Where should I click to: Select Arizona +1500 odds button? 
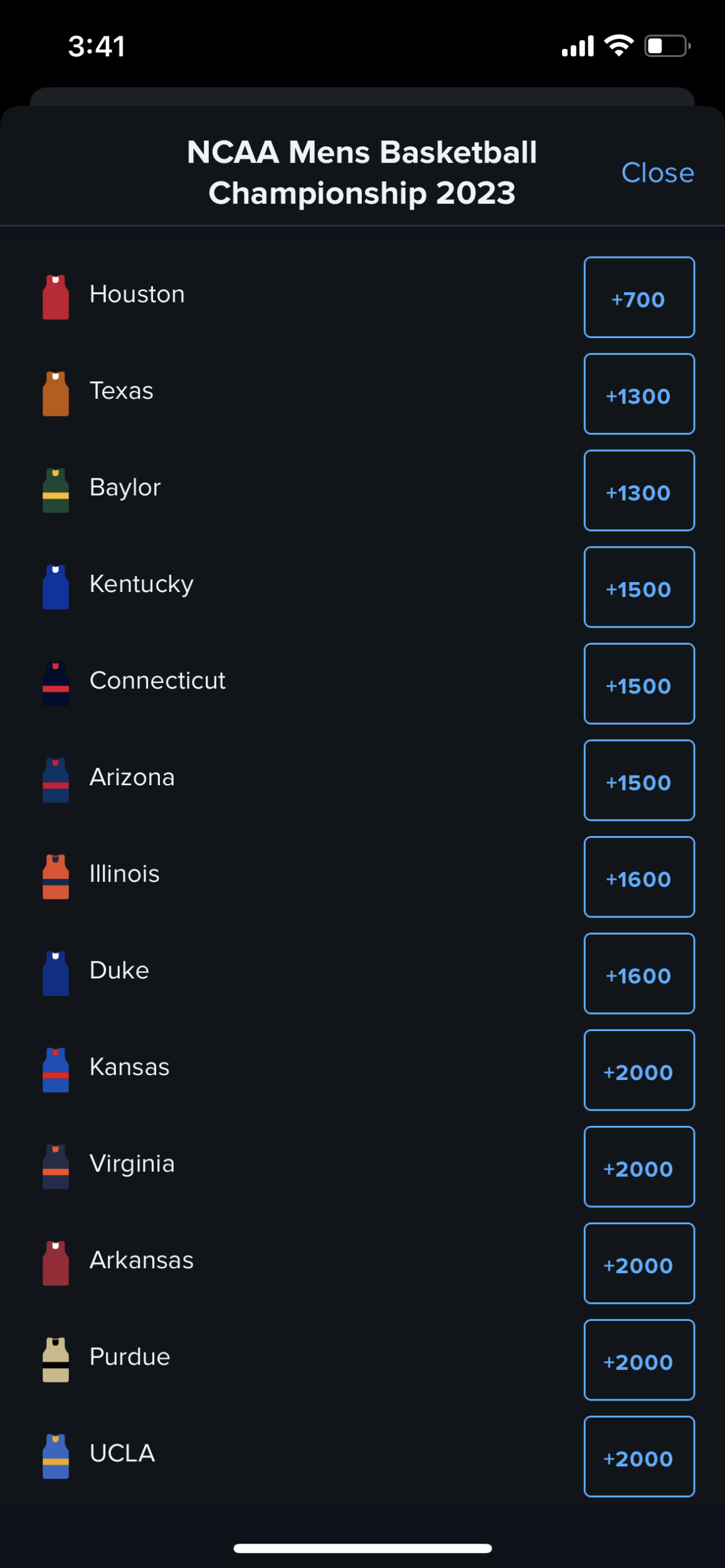[x=639, y=780]
